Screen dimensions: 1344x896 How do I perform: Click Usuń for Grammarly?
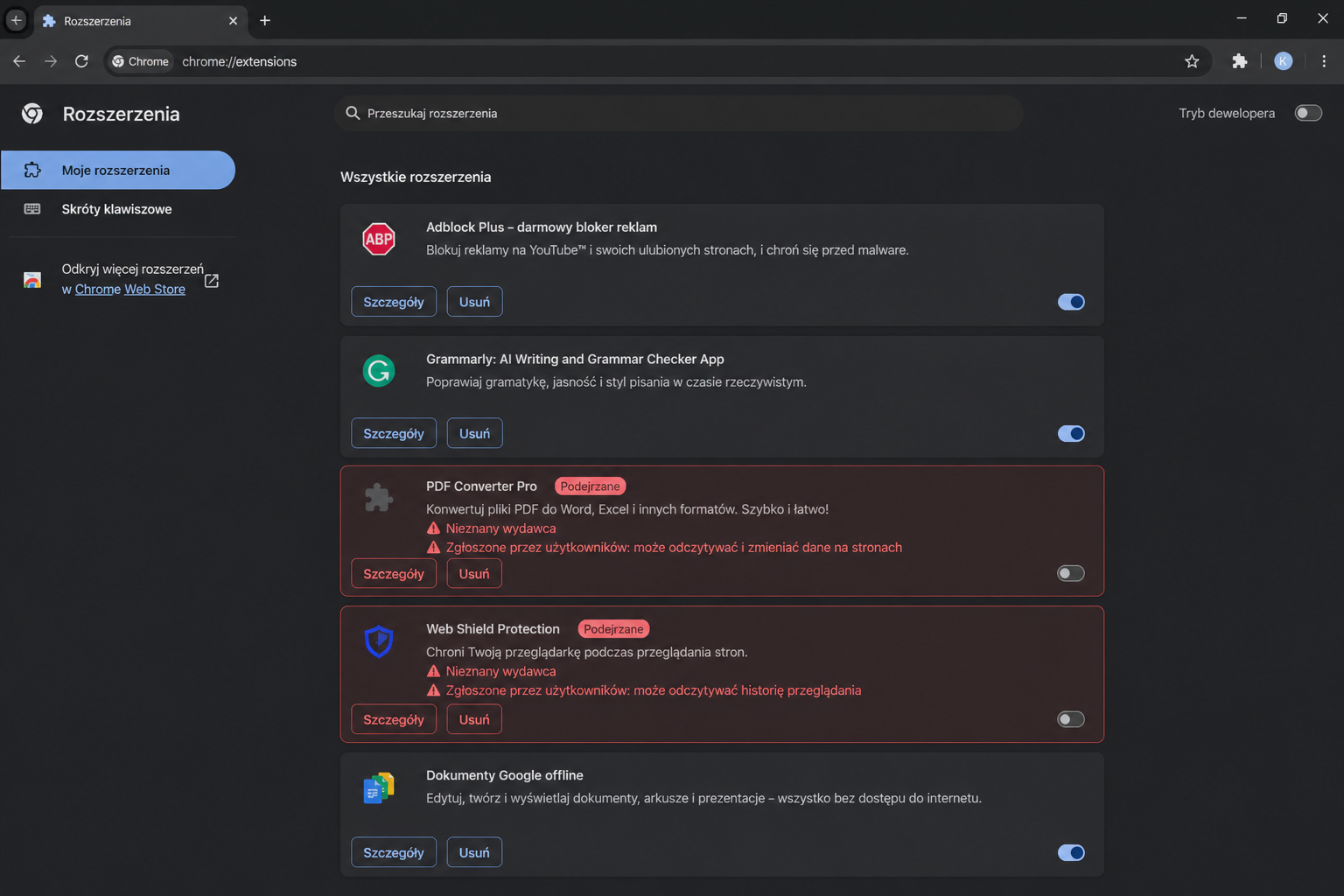(x=474, y=433)
